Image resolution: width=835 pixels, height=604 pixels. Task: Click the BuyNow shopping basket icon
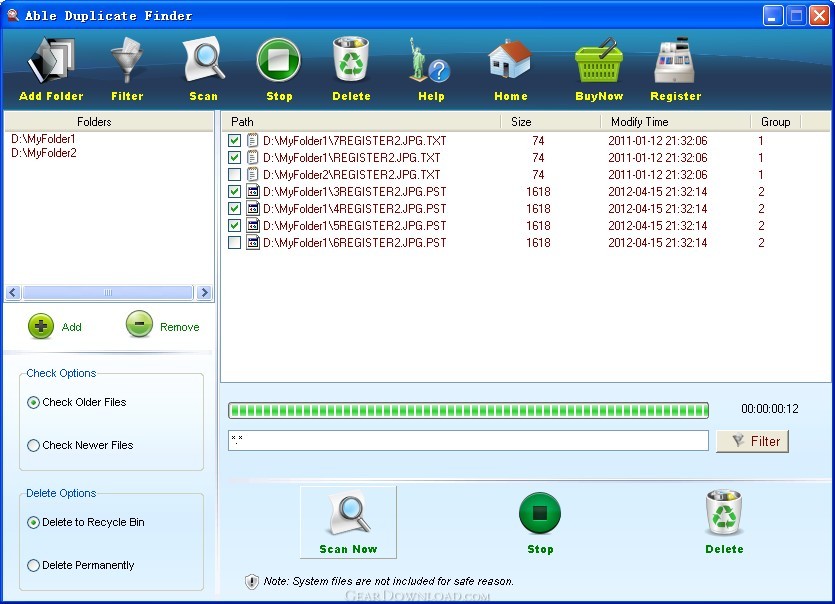599,60
